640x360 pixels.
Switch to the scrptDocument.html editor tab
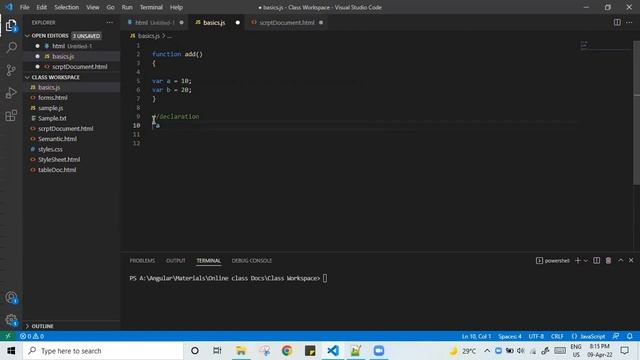tap(287, 22)
